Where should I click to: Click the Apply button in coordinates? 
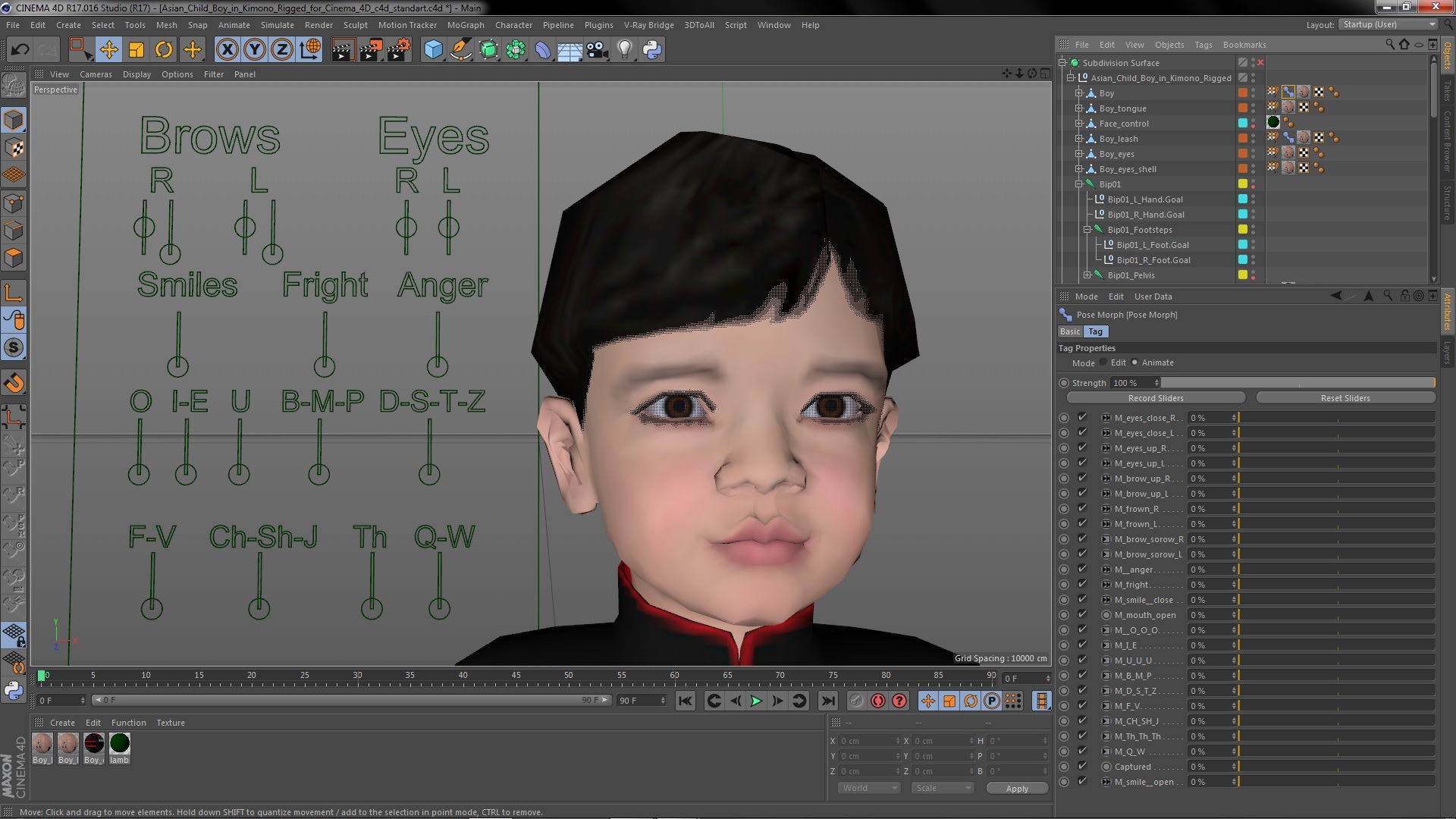(x=1017, y=789)
